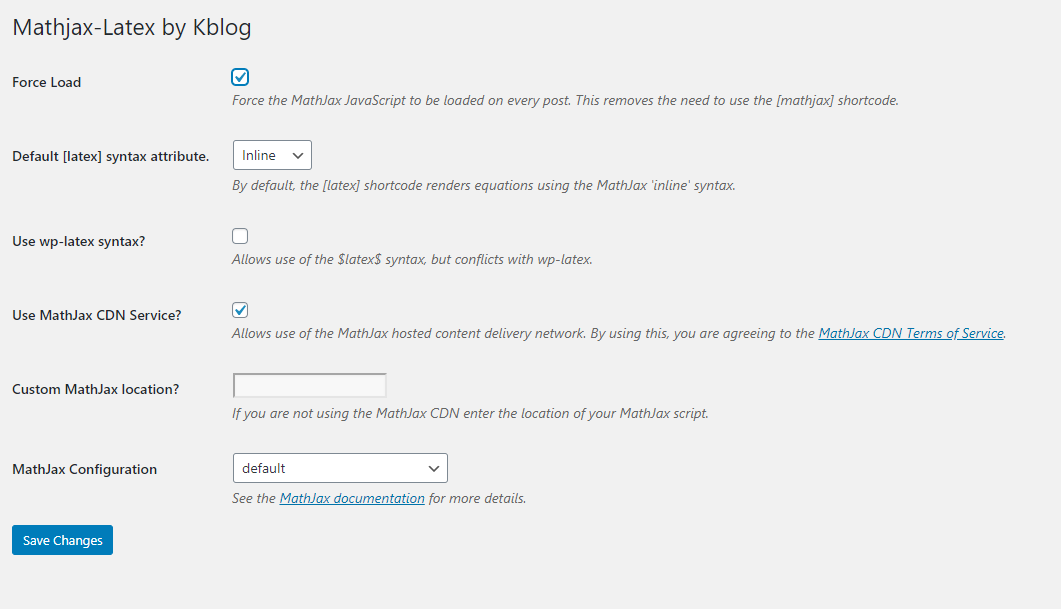The height and width of the screenshot is (609, 1061).
Task: Disable the Use MathJax CDN Service checkbox
Action: (x=240, y=310)
